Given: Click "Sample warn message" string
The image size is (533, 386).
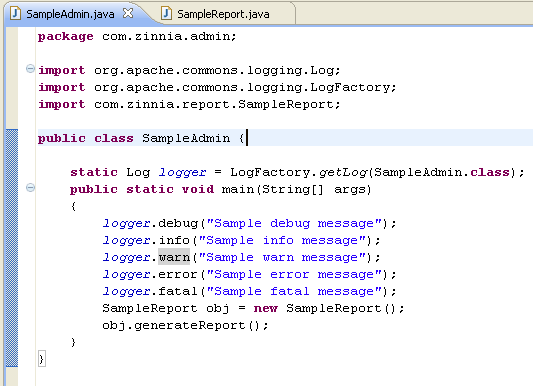Looking at the screenshot, I should (282, 258).
